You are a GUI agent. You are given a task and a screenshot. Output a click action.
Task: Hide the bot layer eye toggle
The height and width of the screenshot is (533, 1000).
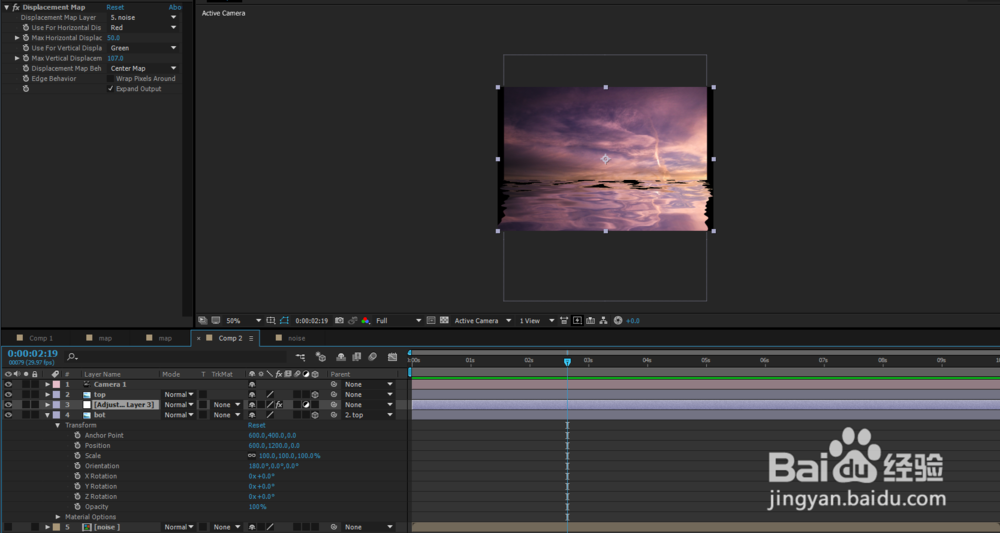click(x=8, y=415)
